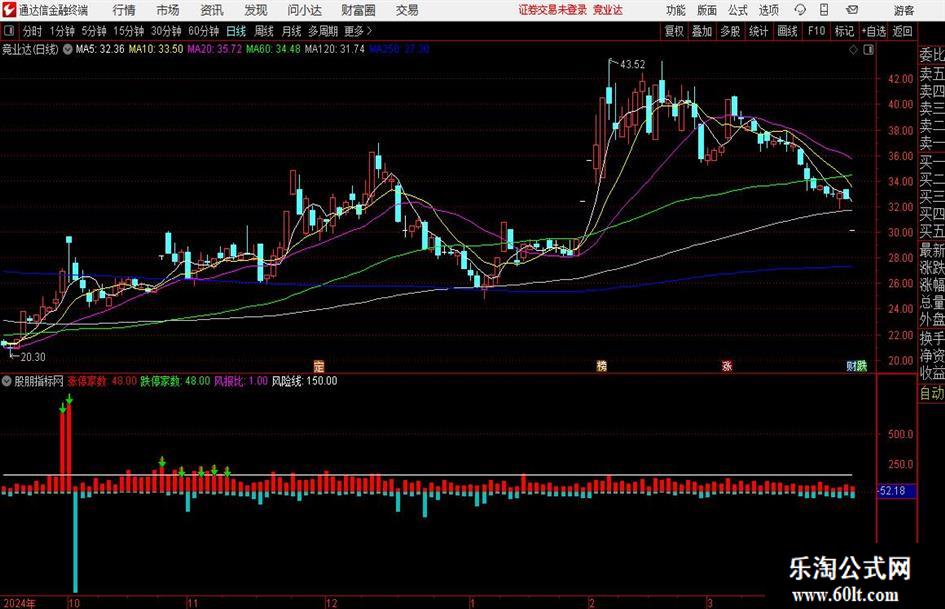Open the mobile phone icon in top bar
The image size is (945, 609).
pos(824,10)
